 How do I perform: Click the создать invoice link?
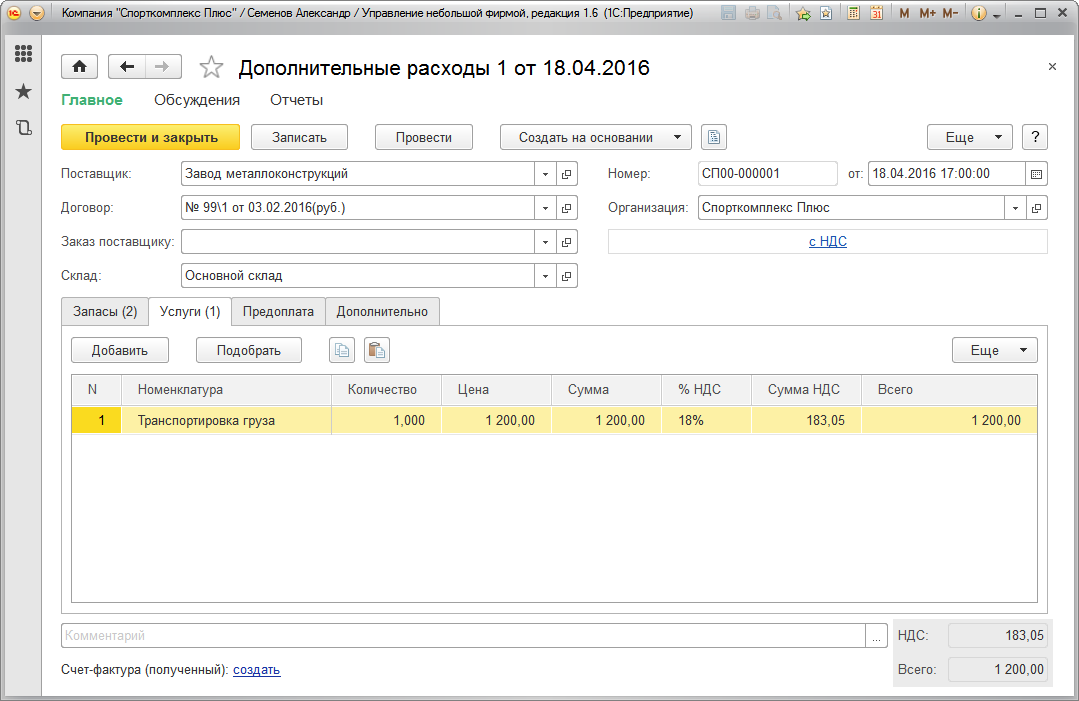[x=256, y=670]
